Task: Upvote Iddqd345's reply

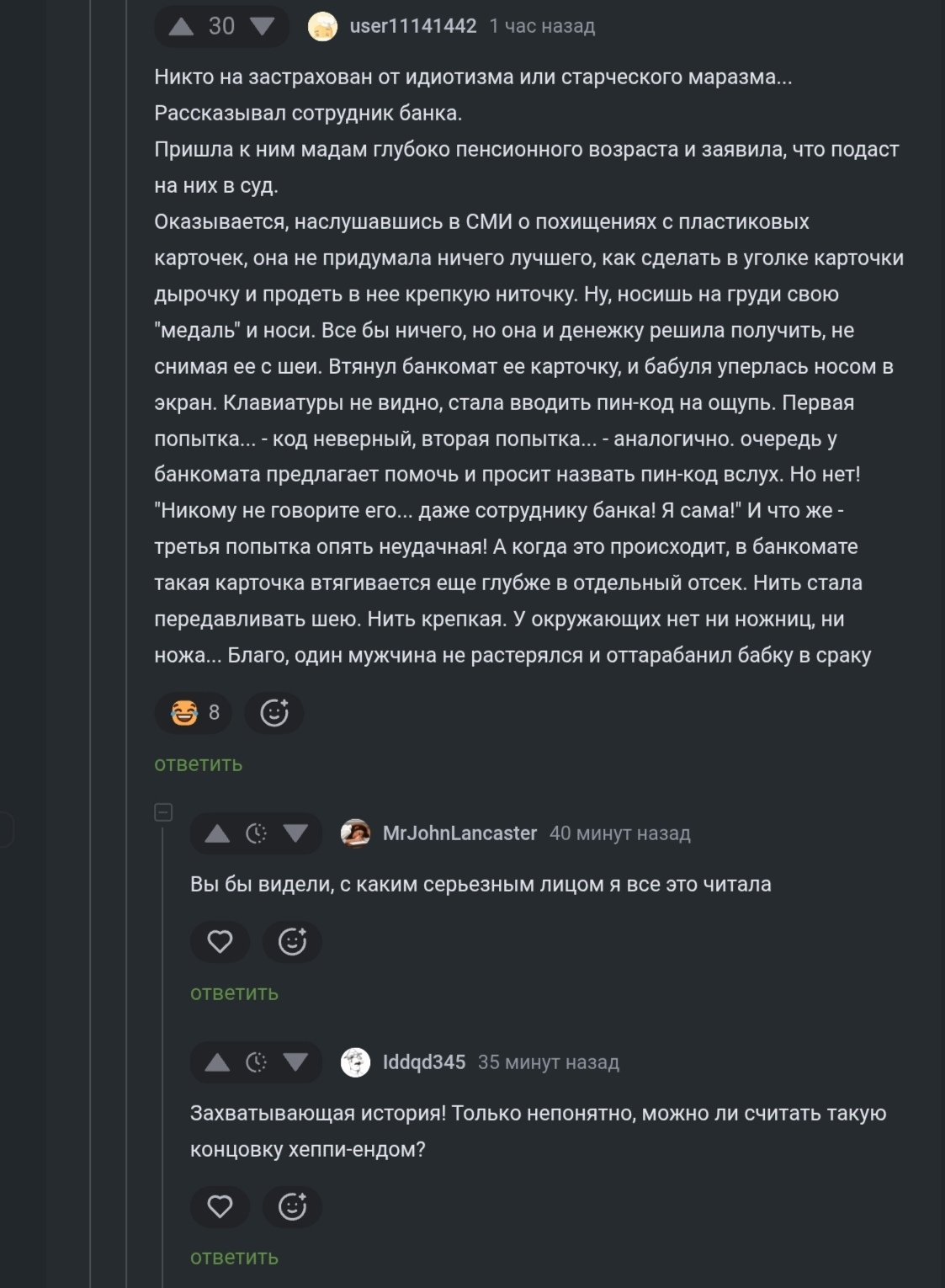Action: pos(217,1062)
